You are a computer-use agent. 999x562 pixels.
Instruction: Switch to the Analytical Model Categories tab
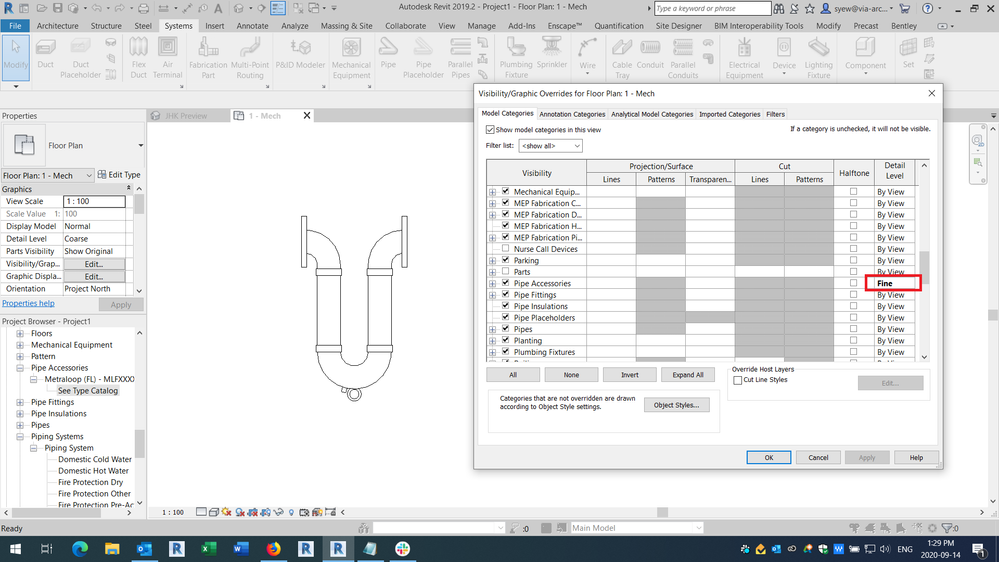click(652, 114)
